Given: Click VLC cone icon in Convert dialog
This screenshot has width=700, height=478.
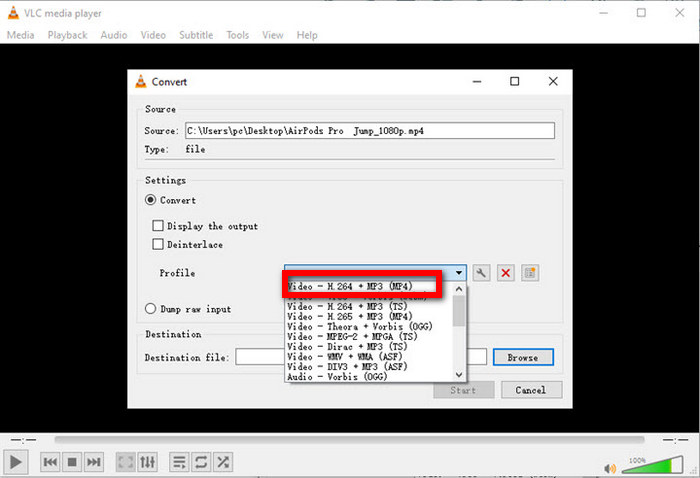Looking at the screenshot, I should (141, 81).
